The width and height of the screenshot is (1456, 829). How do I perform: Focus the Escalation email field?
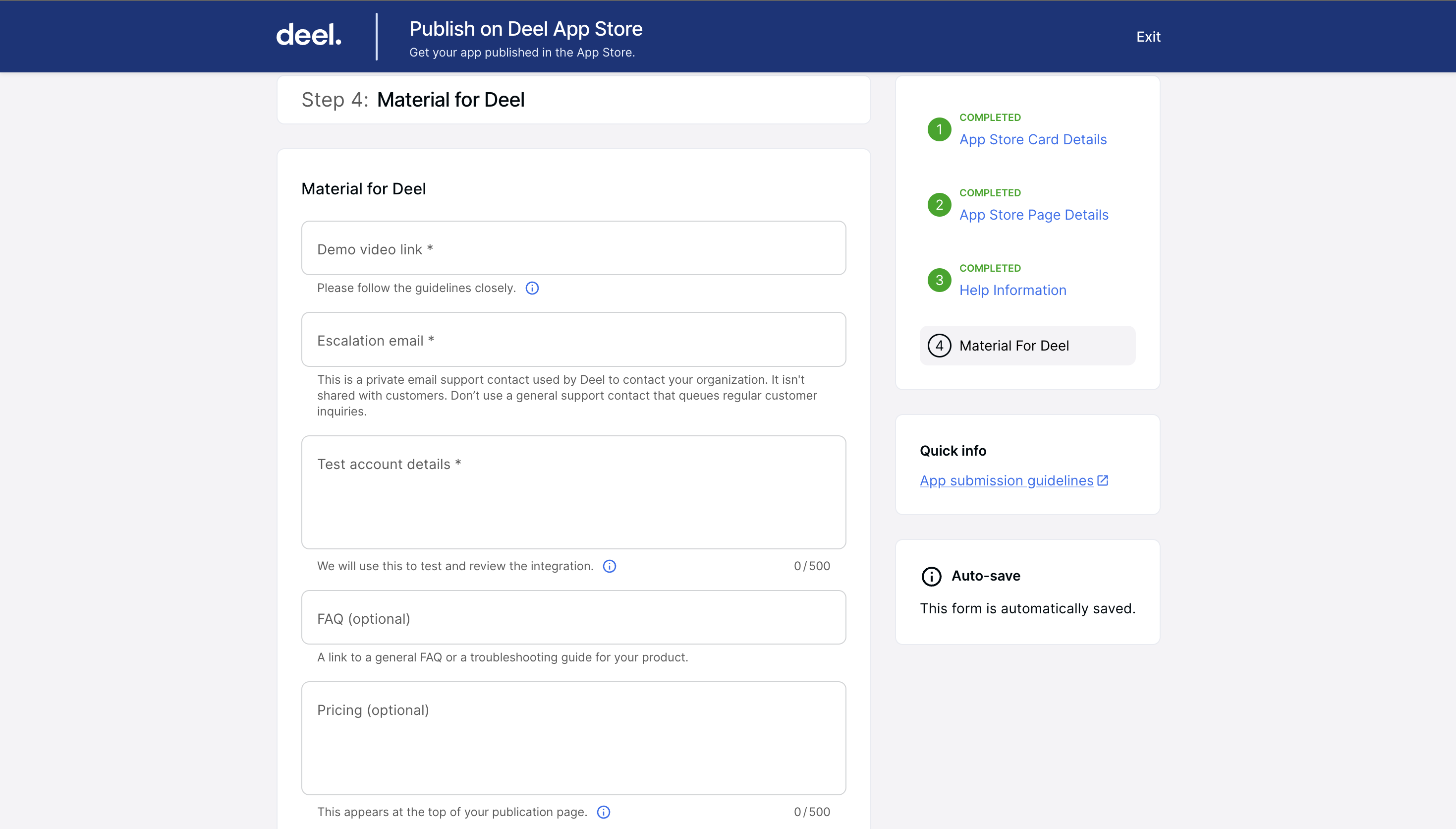pos(573,339)
